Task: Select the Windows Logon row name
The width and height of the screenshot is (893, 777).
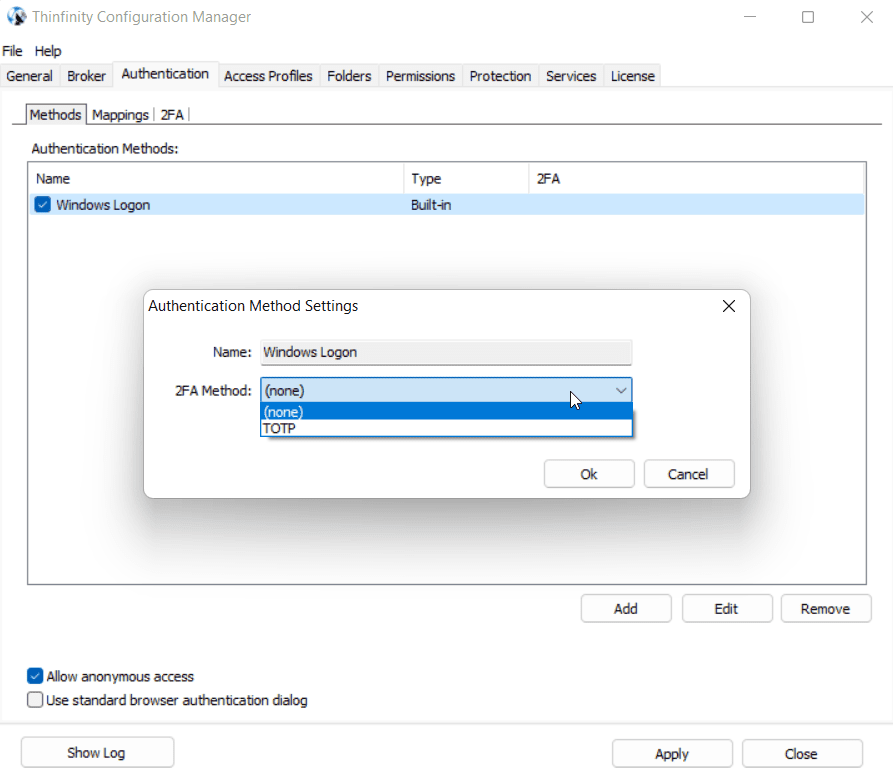Action: coord(103,205)
